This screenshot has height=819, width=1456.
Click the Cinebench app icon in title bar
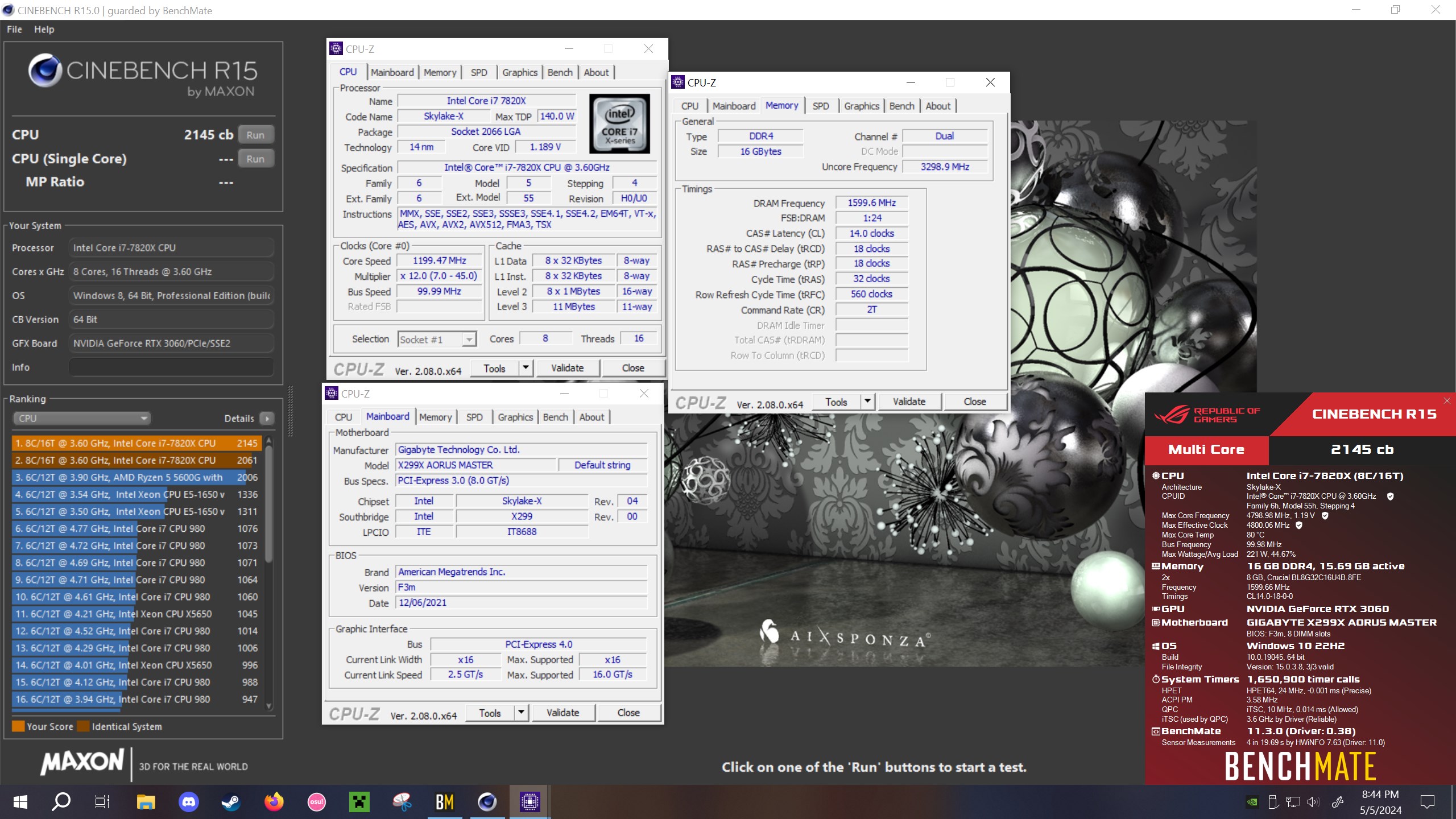(8, 10)
